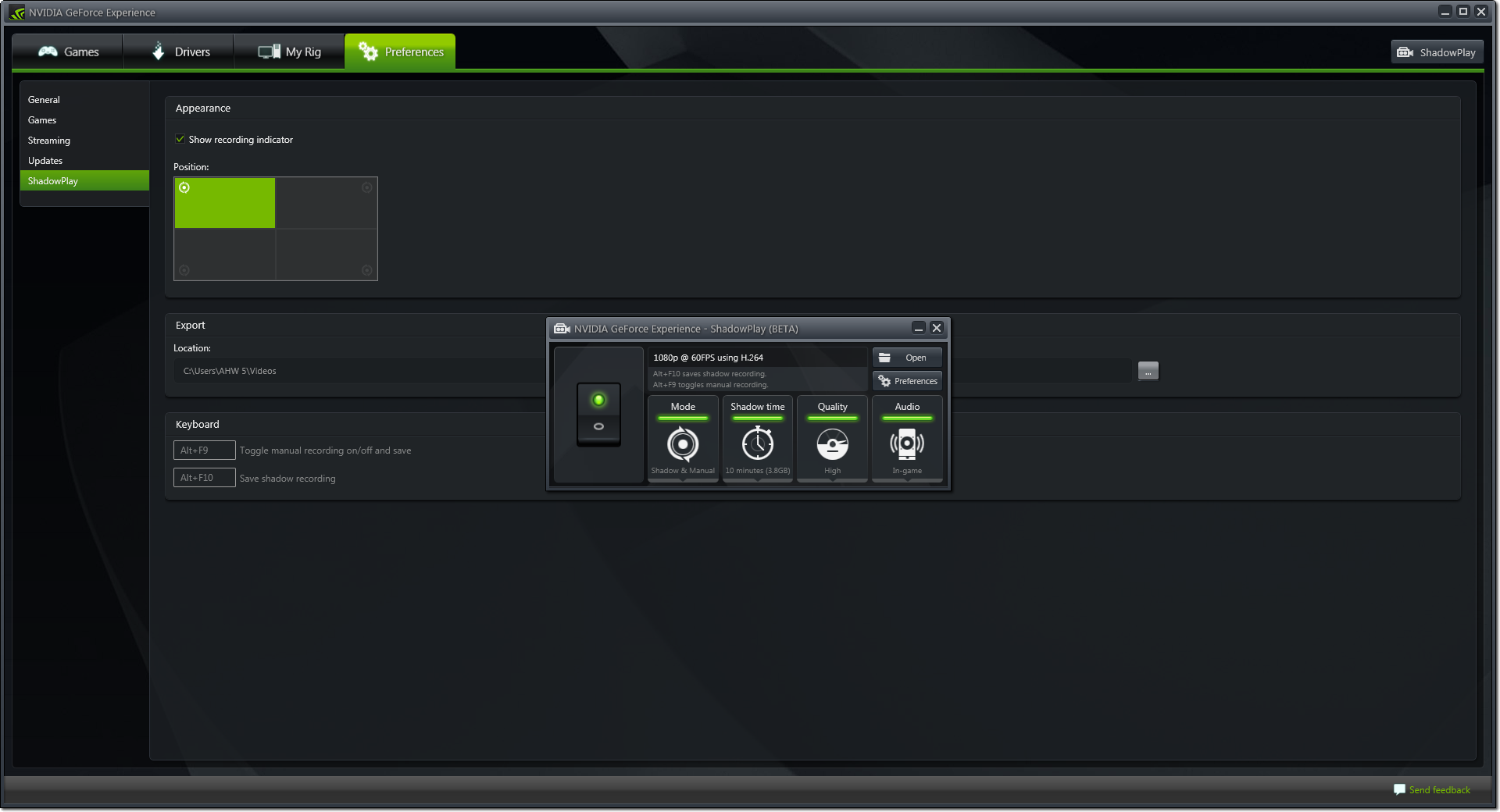Select the Preferences tab

[400, 52]
